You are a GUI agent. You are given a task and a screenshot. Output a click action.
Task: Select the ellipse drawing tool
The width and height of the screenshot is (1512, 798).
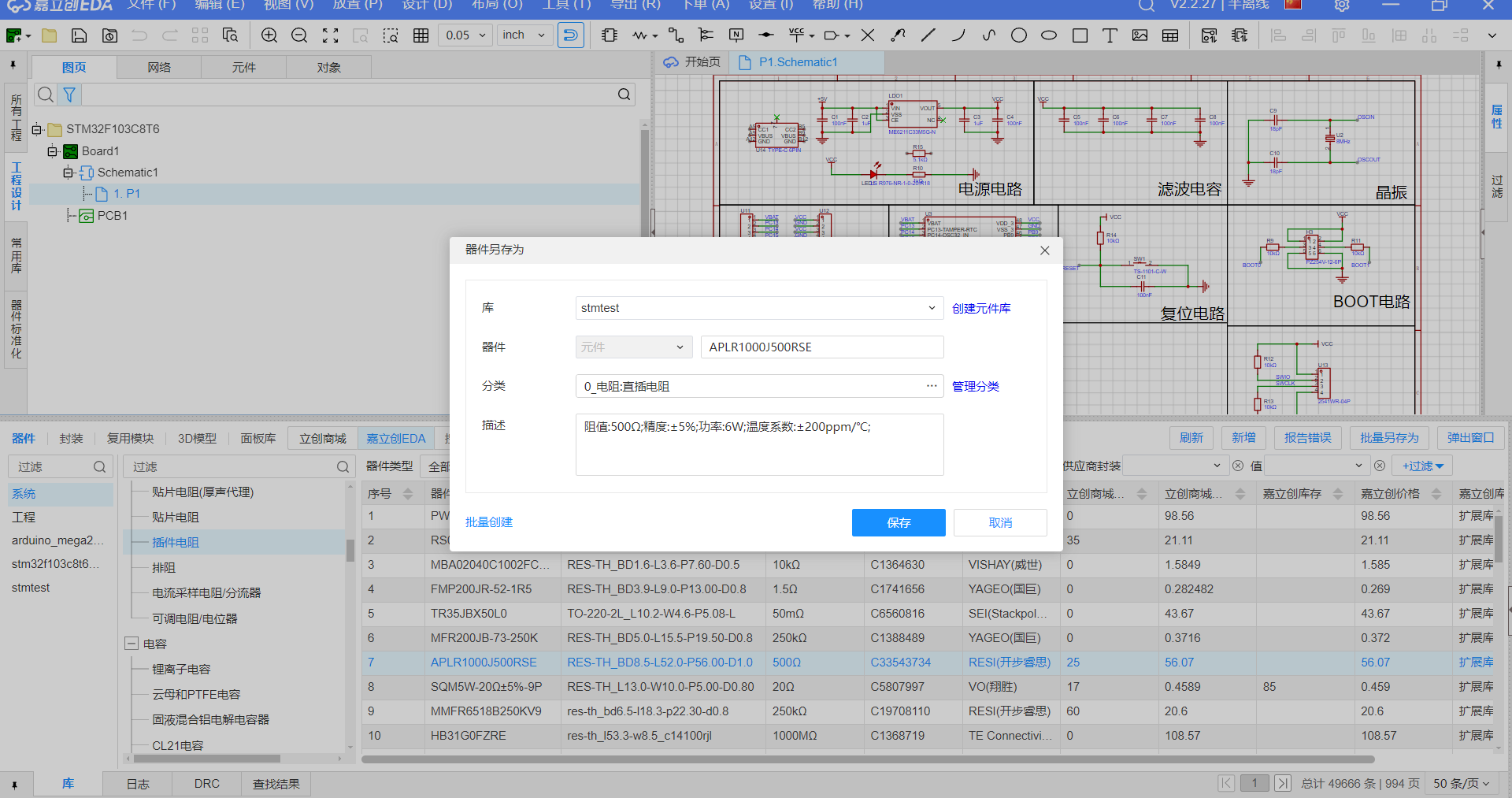(x=1049, y=35)
